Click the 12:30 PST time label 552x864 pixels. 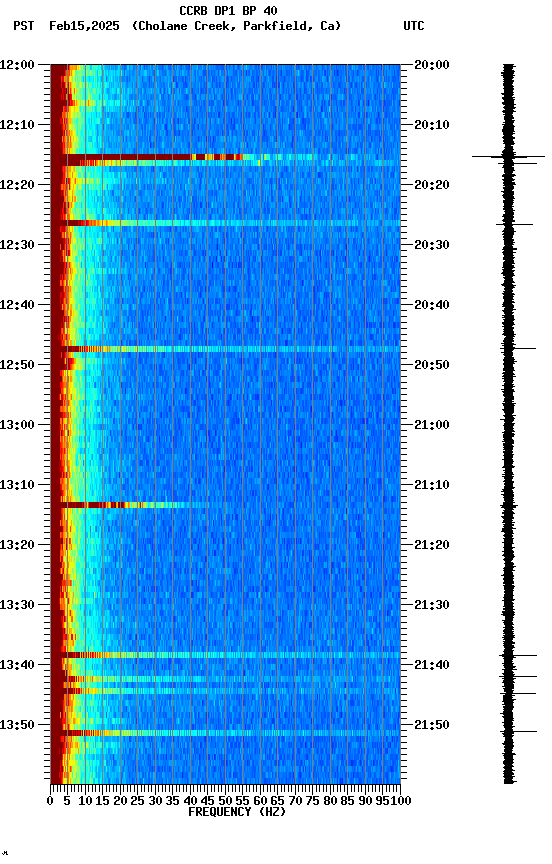coord(17,245)
